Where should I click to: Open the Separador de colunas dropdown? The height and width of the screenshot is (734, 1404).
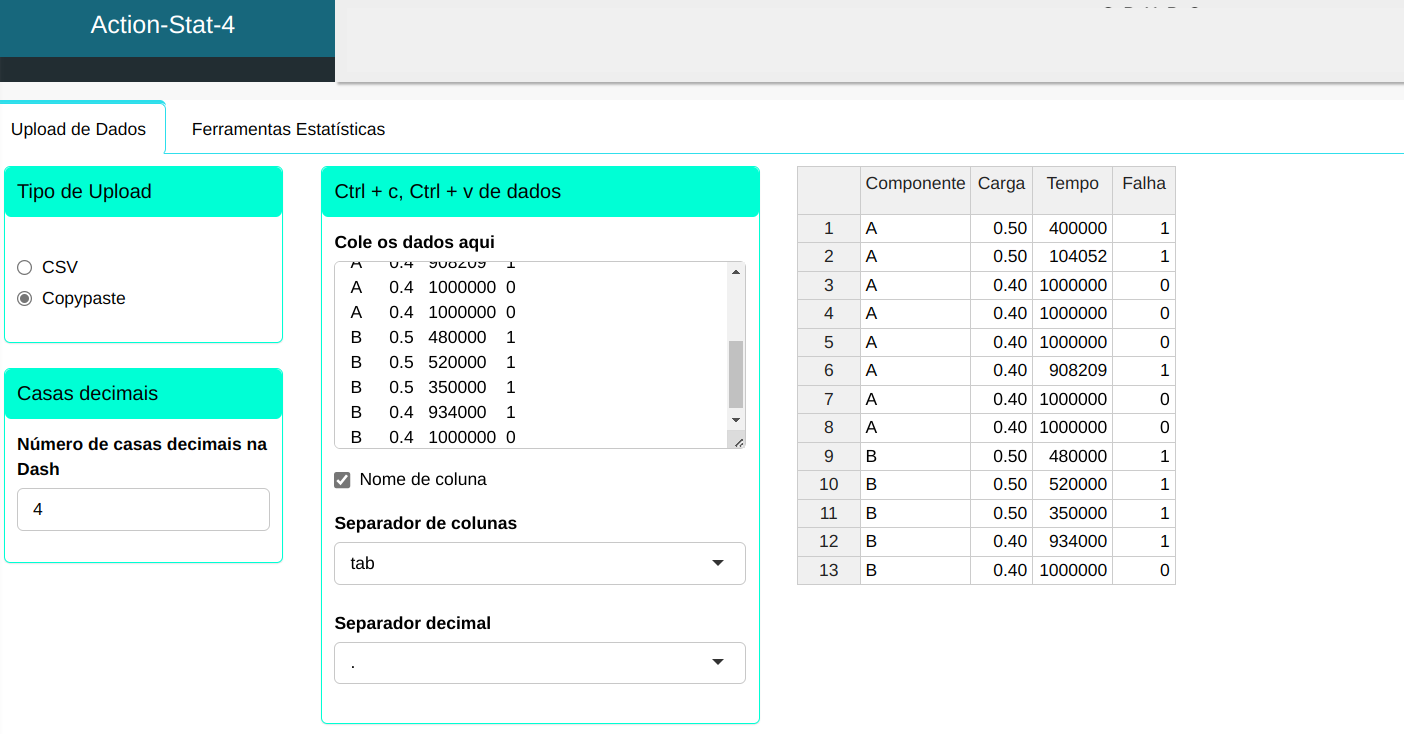pyautogui.click(x=539, y=563)
